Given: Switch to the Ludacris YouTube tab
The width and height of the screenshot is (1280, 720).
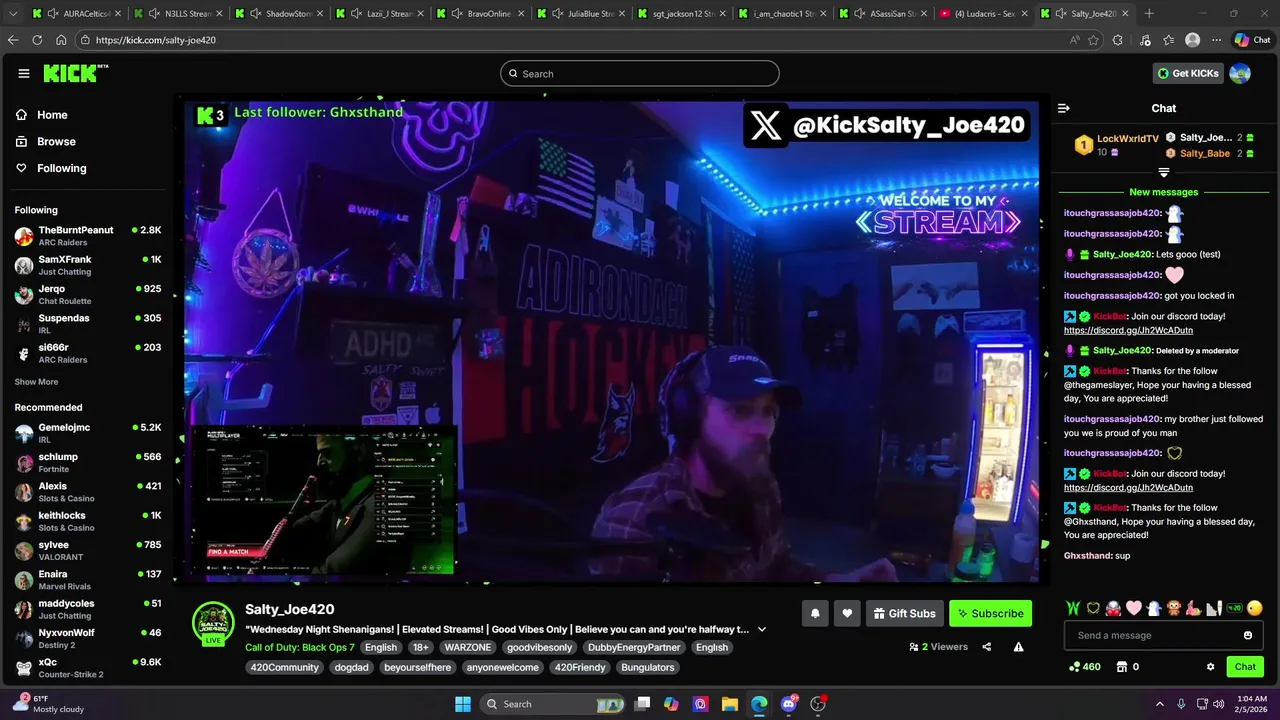Looking at the screenshot, I should 985,14.
